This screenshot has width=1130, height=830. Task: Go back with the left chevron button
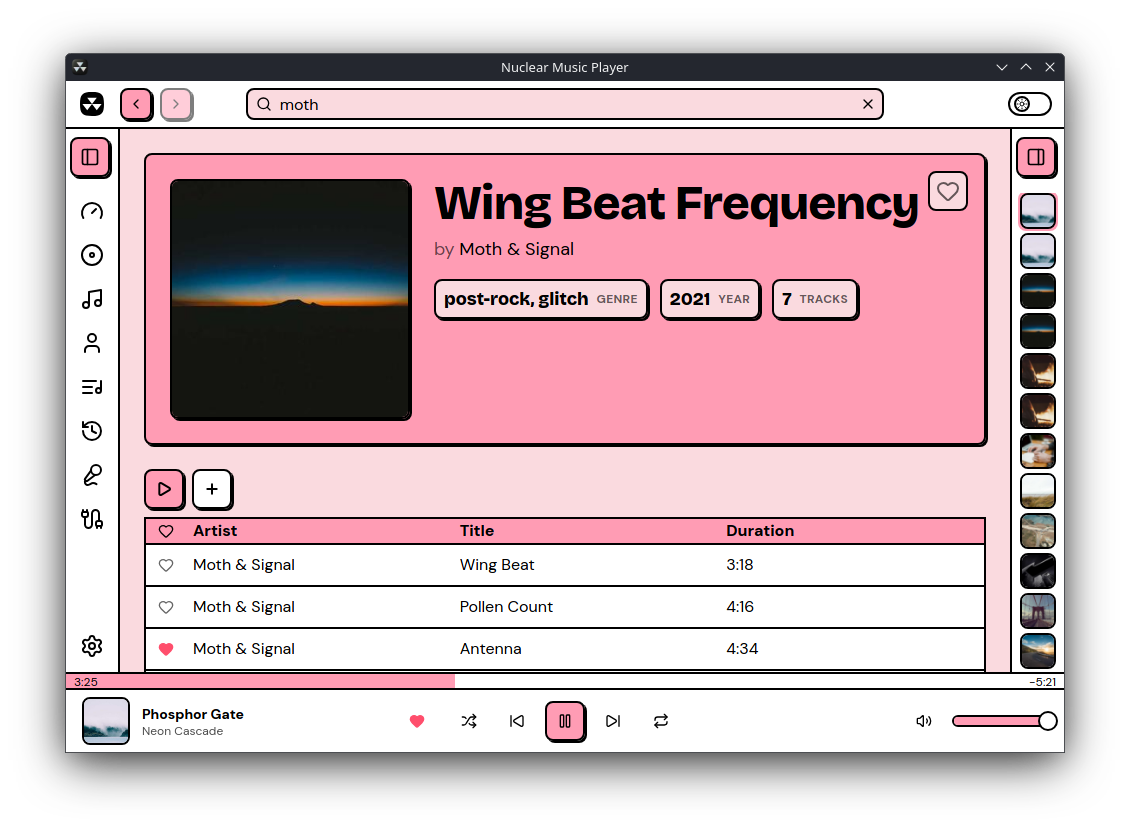tap(136, 104)
